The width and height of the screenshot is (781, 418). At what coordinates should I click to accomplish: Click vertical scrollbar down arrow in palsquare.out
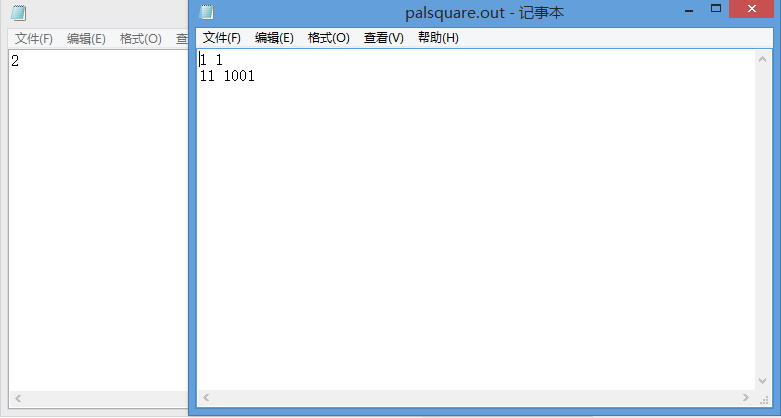[x=762, y=381]
